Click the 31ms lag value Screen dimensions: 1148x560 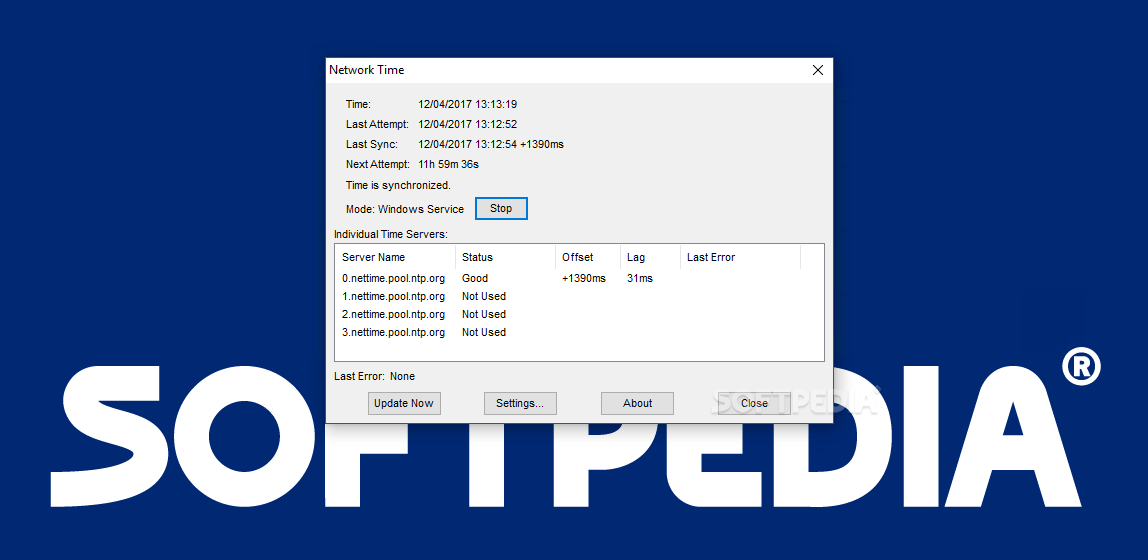(x=640, y=278)
